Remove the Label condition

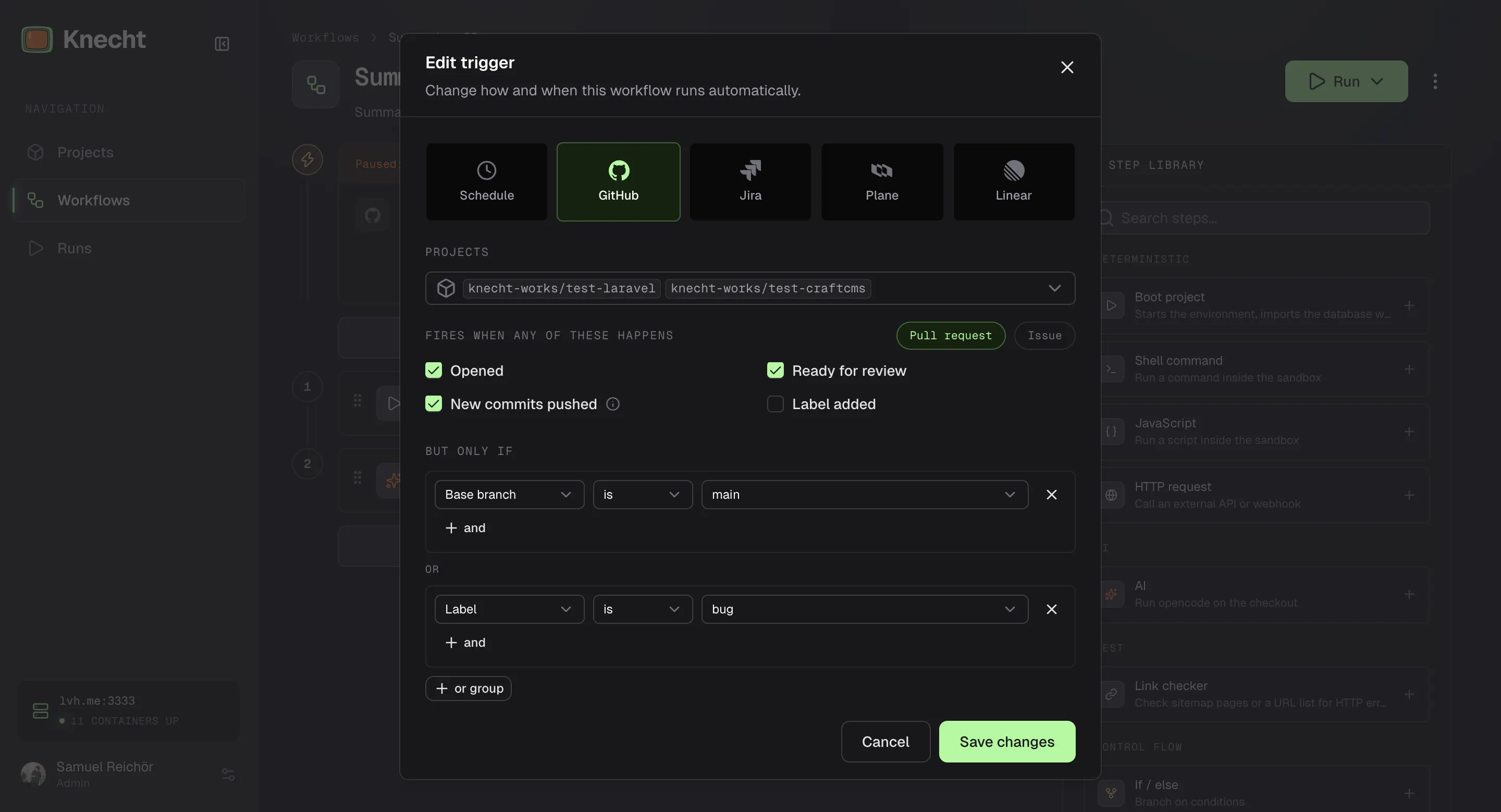(x=1051, y=609)
